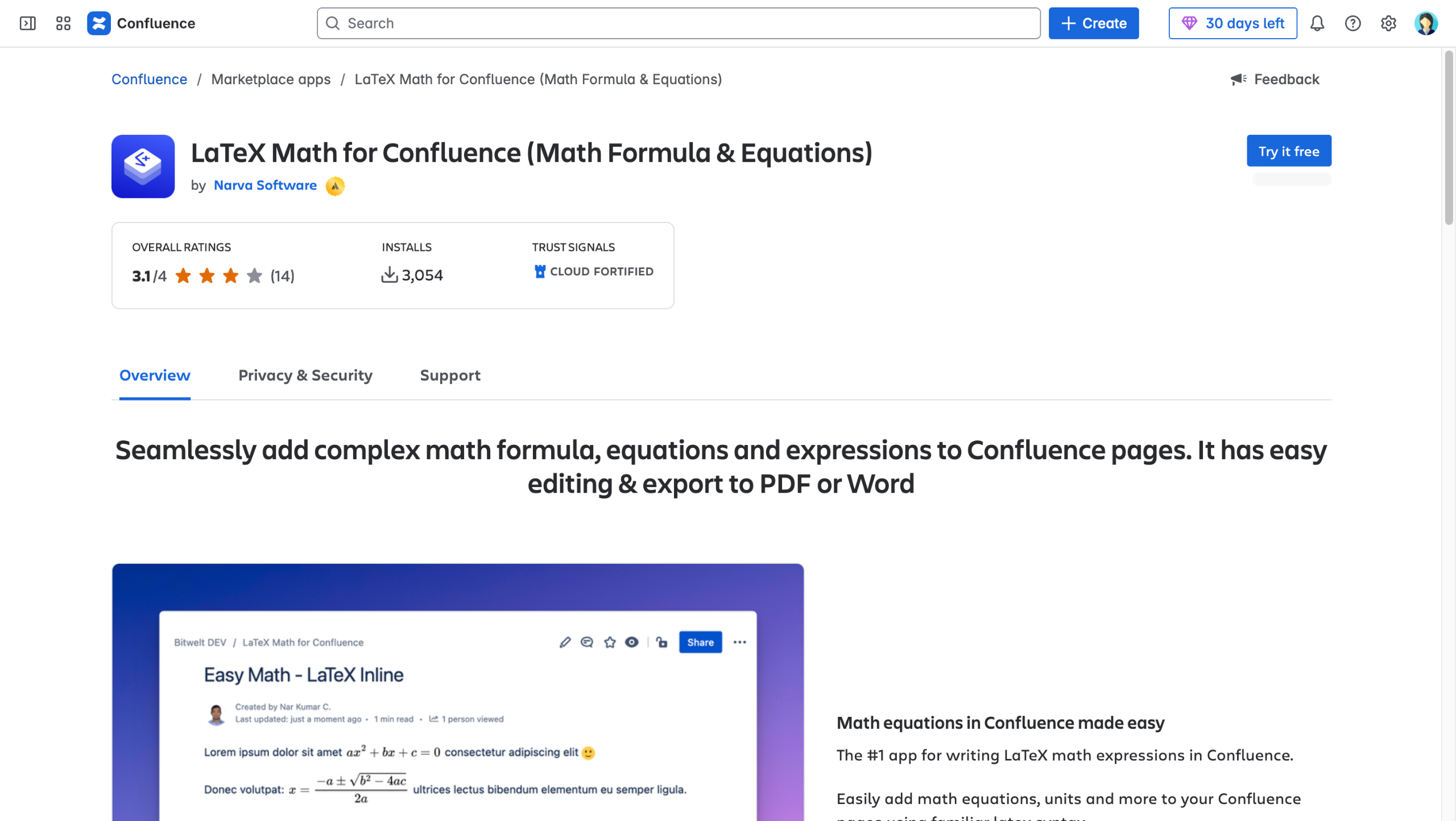Click the Narva Software partner badge
The height and width of the screenshot is (821, 1456).
tap(335, 186)
